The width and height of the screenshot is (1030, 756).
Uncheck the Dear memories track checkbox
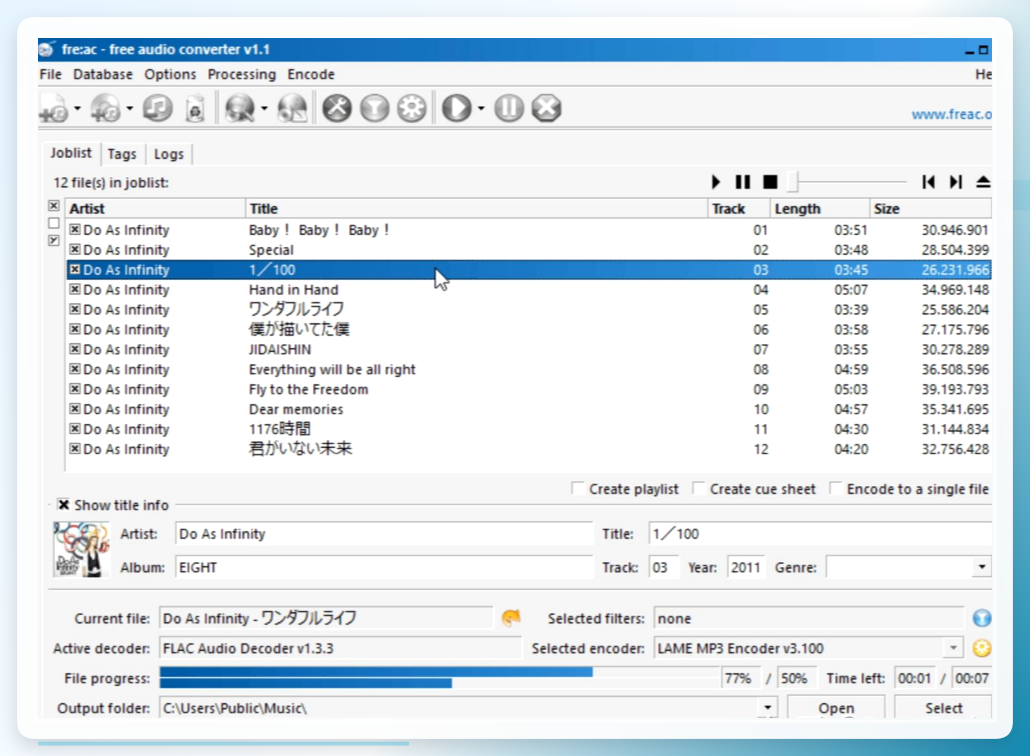pos(75,409)
